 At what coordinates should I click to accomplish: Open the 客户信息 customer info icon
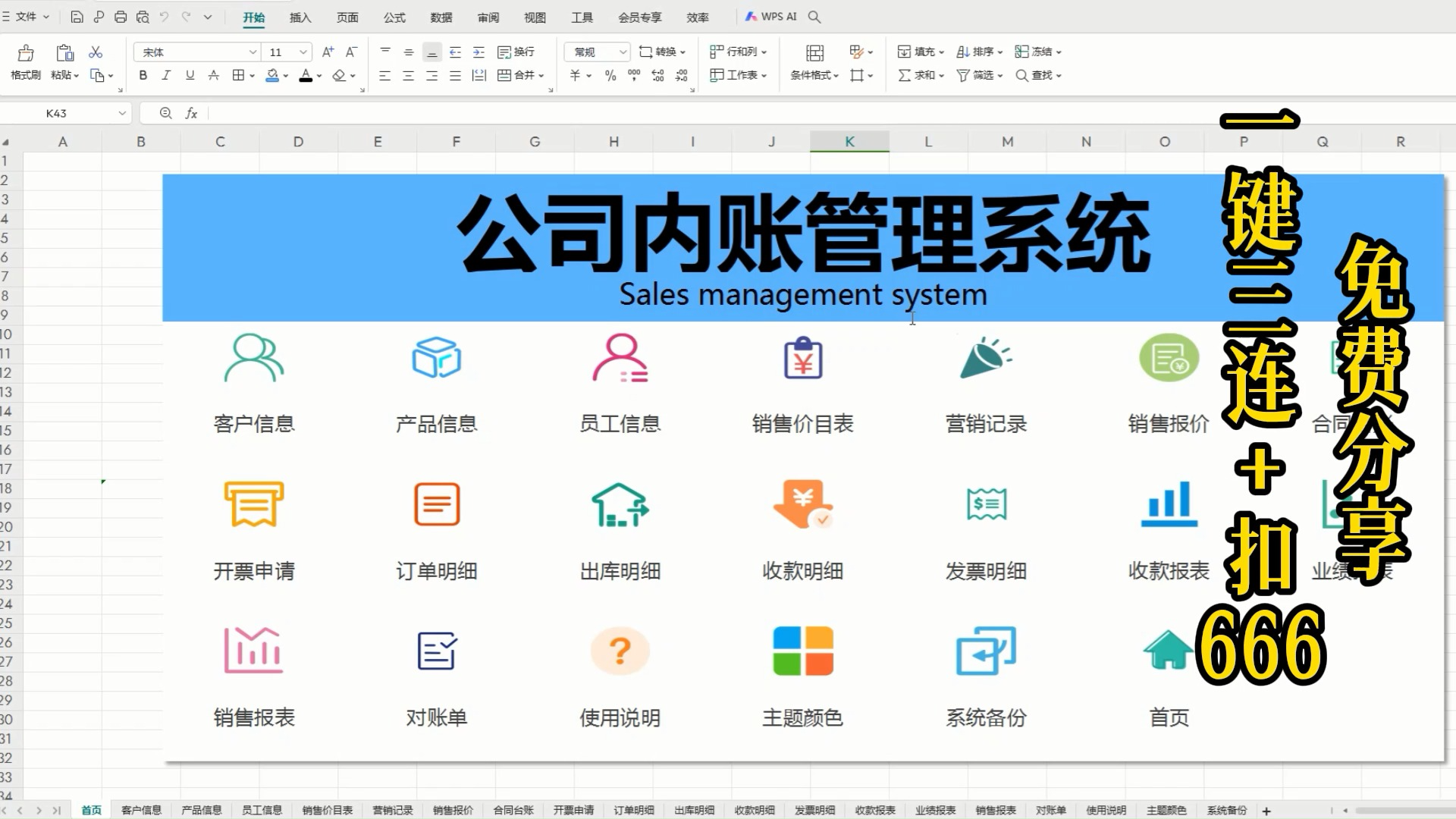254,357
